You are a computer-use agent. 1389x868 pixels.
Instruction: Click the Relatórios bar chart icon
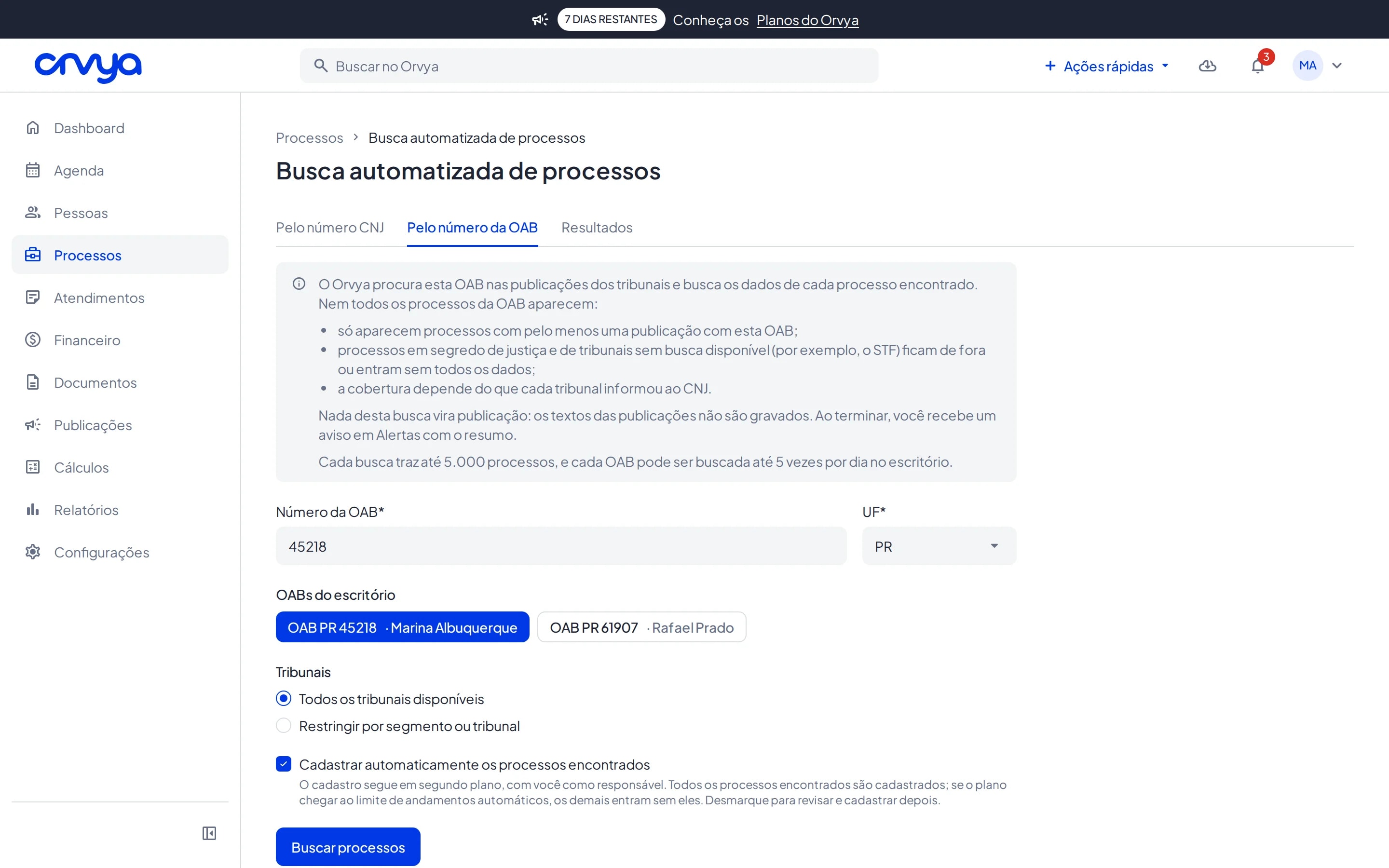[x=33, y=509]
